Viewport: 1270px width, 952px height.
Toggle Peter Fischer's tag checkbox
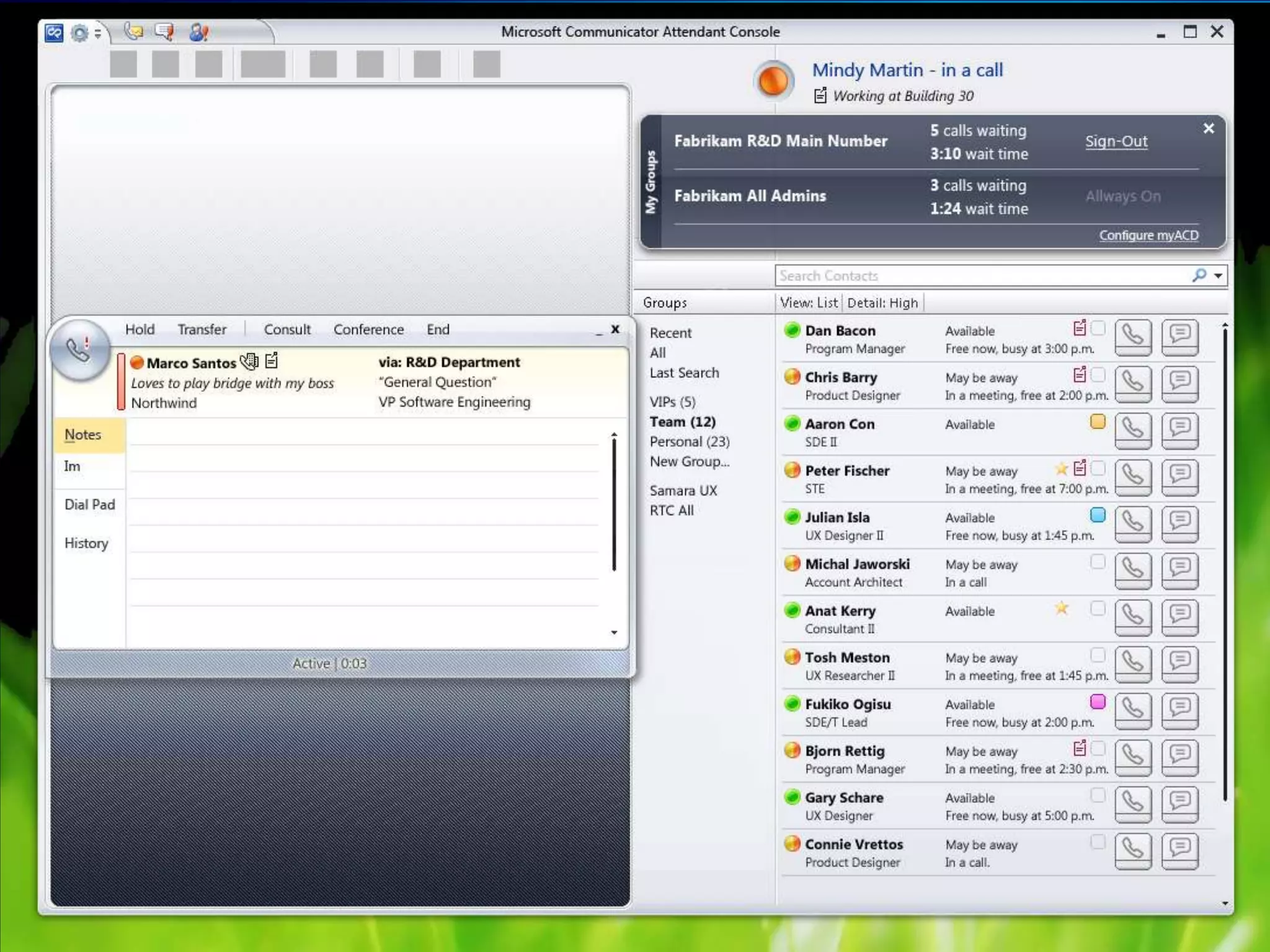tap(1098, 468)
